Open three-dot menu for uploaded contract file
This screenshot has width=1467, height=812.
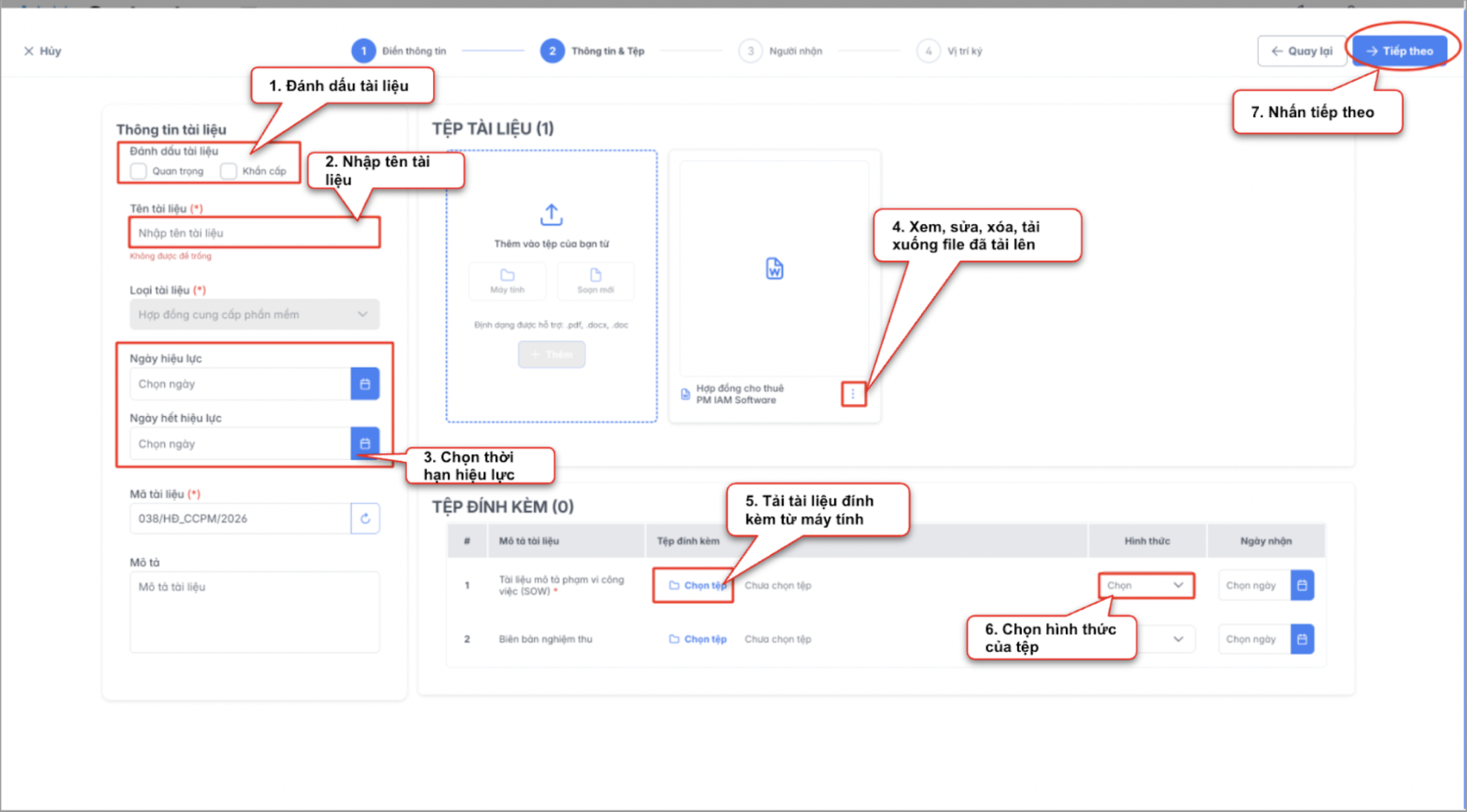[853, 394]
